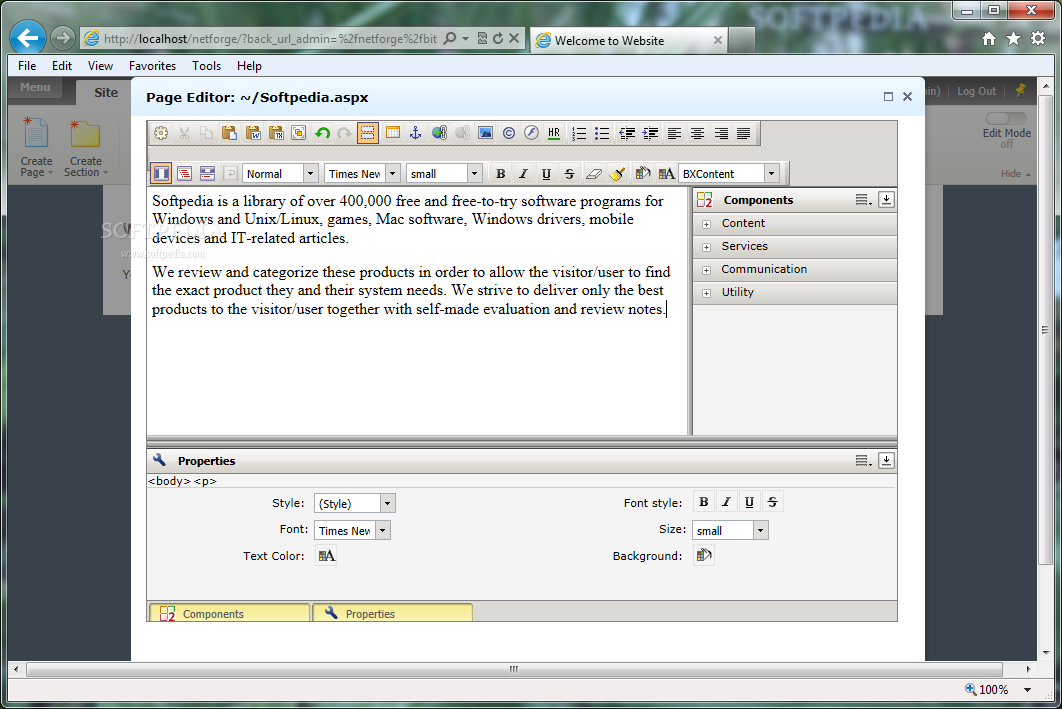
Task: Click the settings gear icon in editor toolbar
Action: [161, 133]
